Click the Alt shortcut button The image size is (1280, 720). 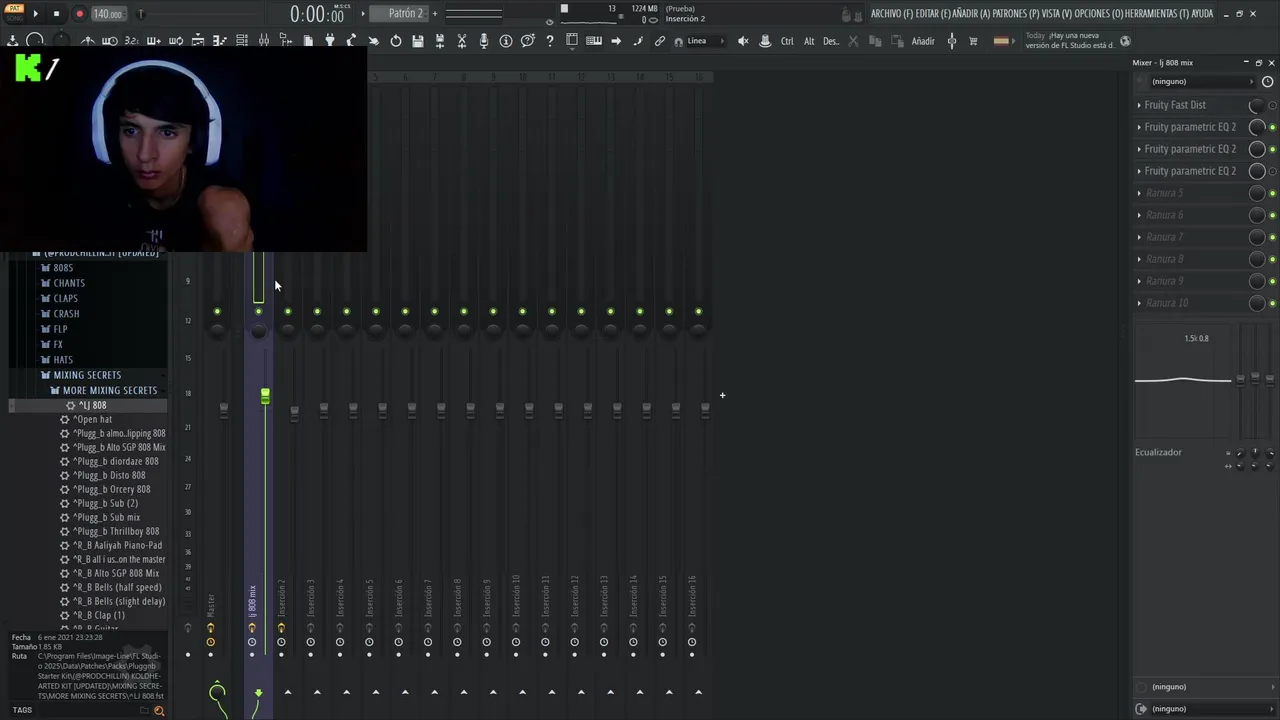(809, 41)
